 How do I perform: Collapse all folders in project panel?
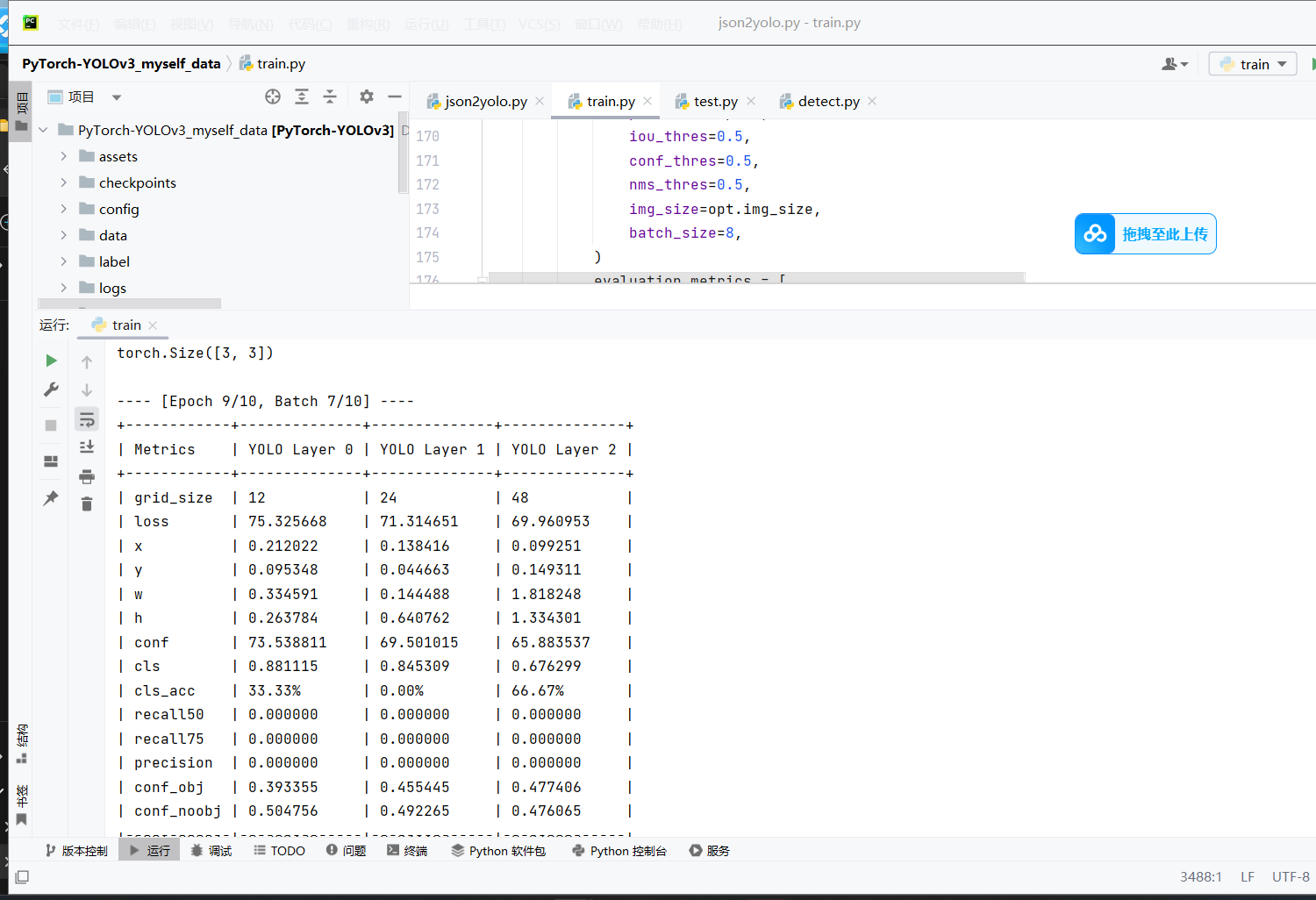click(330, 96)
